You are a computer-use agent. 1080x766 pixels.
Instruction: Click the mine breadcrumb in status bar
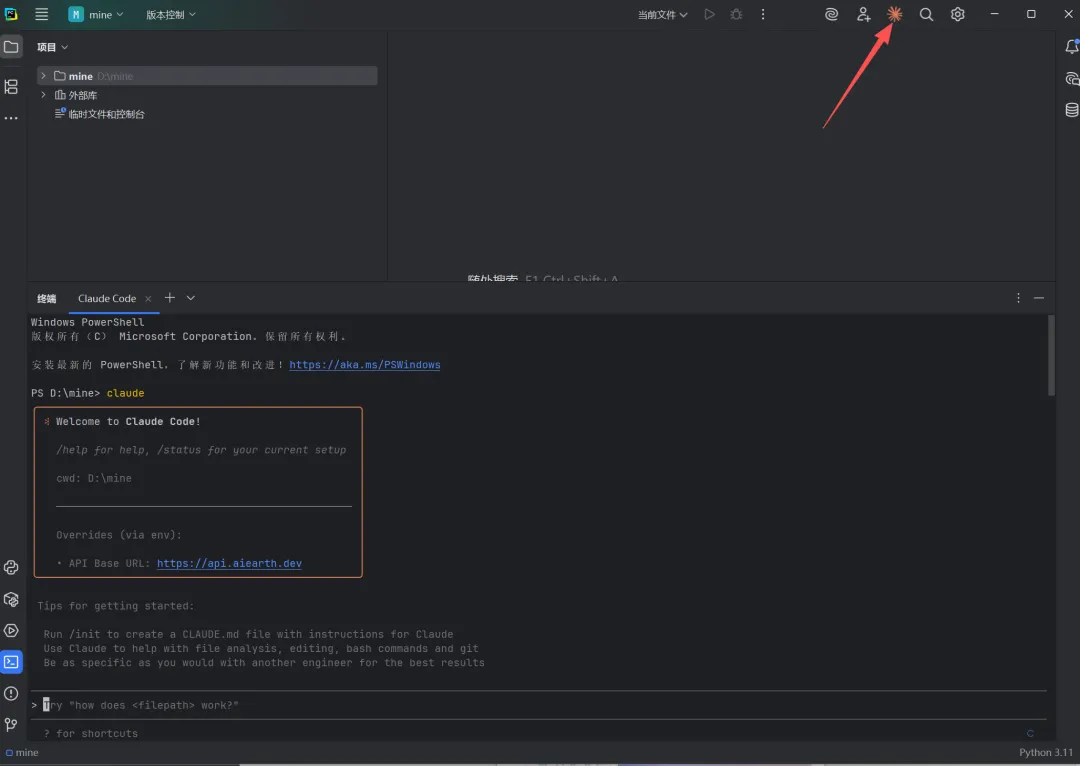click(22, 752)
